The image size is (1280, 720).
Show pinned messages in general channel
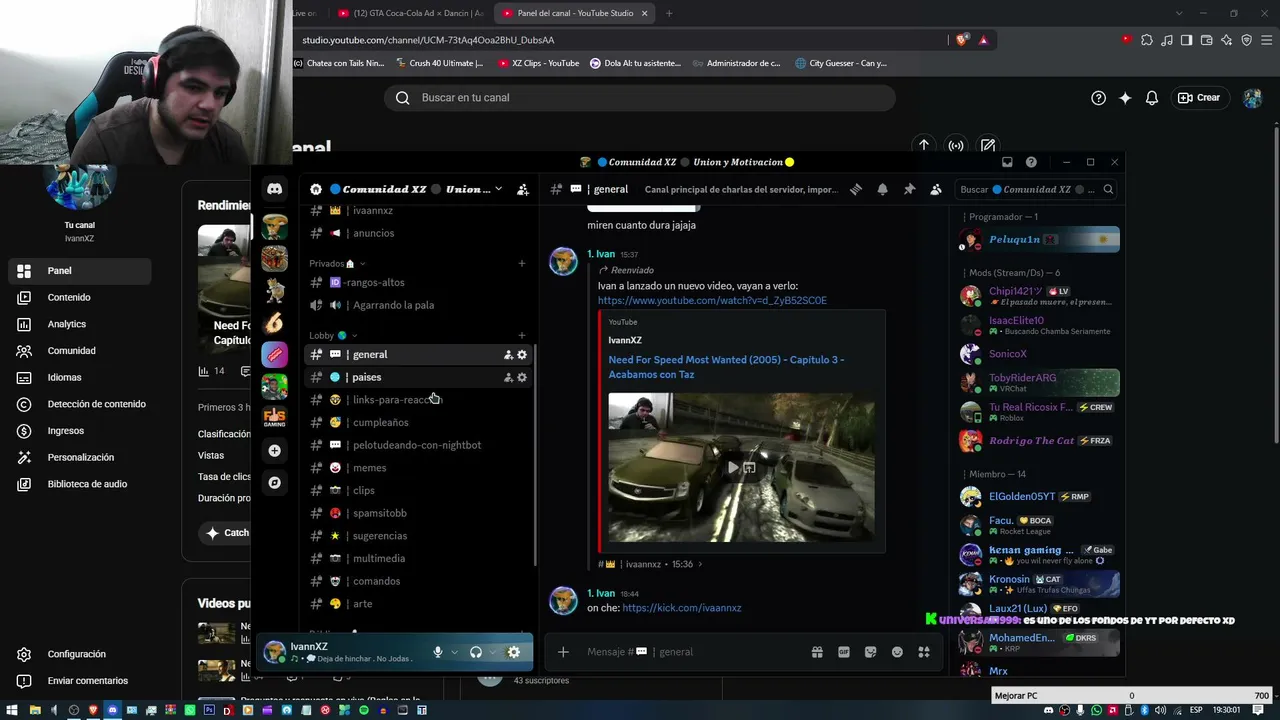(909, 189)
